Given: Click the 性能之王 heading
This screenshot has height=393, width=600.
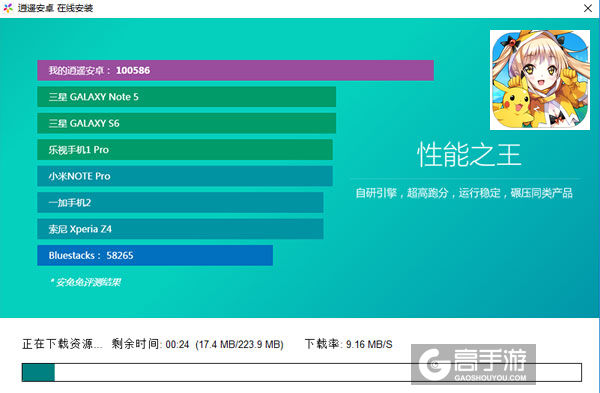Looking at the screenshot, I should (469, 155).
